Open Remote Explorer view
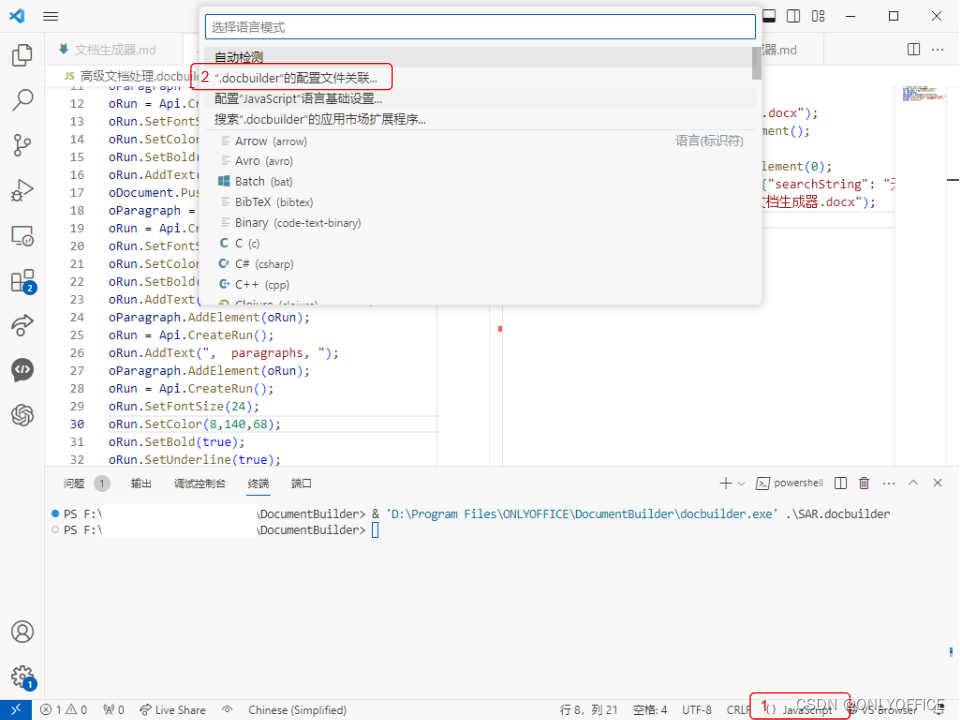The image size is (960, 720). click(x=22, y=236)
